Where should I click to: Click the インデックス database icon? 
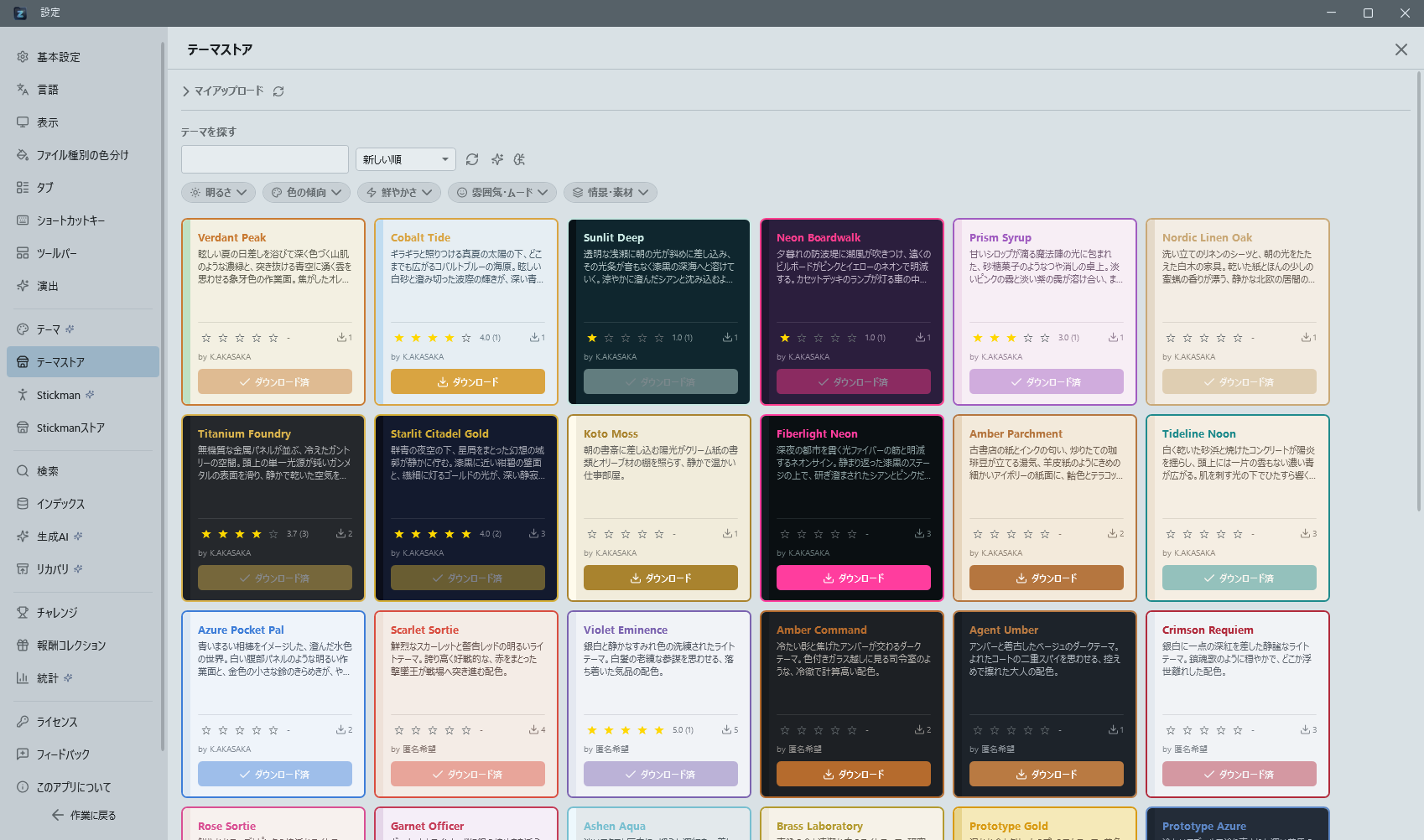[x=23, y=504]
